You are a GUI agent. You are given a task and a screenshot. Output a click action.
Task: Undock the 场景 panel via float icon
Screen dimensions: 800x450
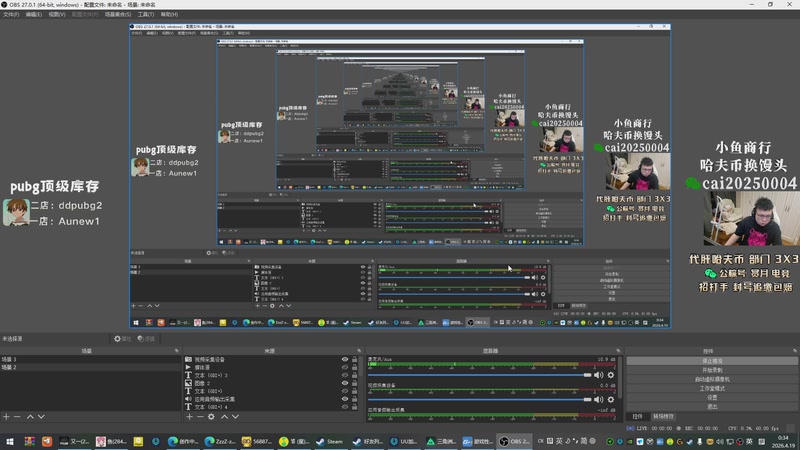tap(177, 351)
